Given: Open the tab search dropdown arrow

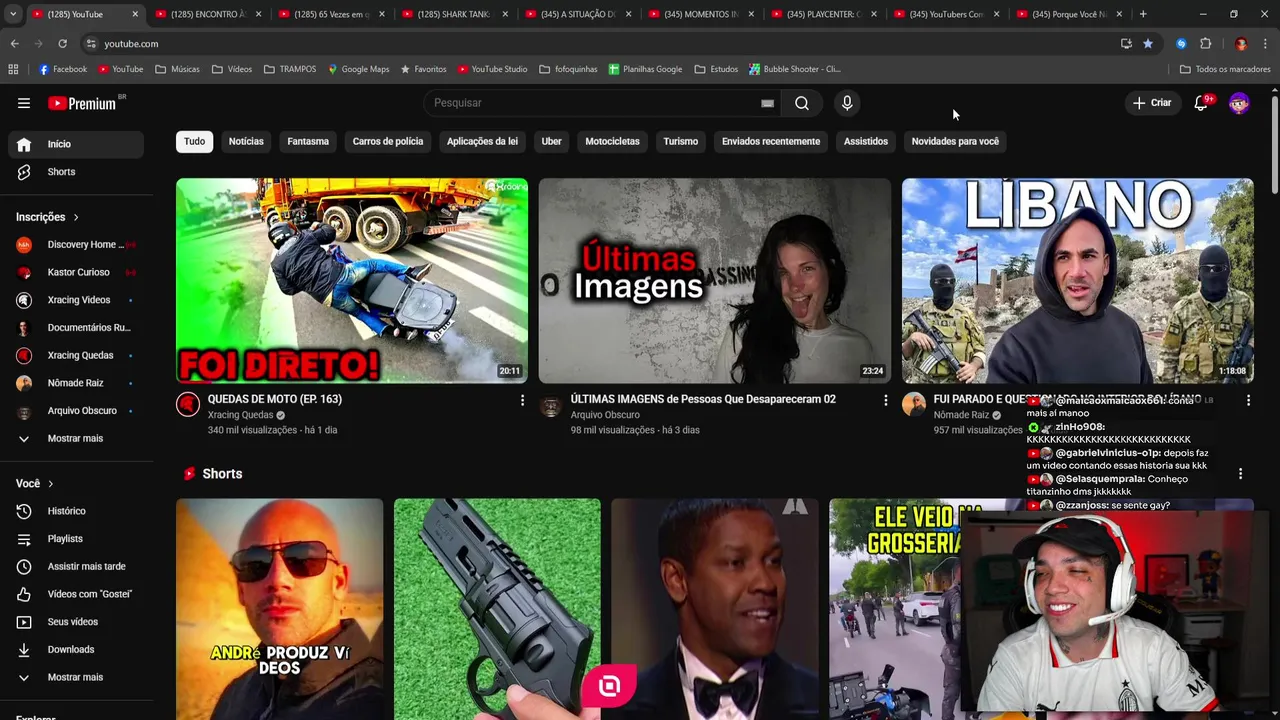Looking at the screenshot, I should click(x=13, y=14).
